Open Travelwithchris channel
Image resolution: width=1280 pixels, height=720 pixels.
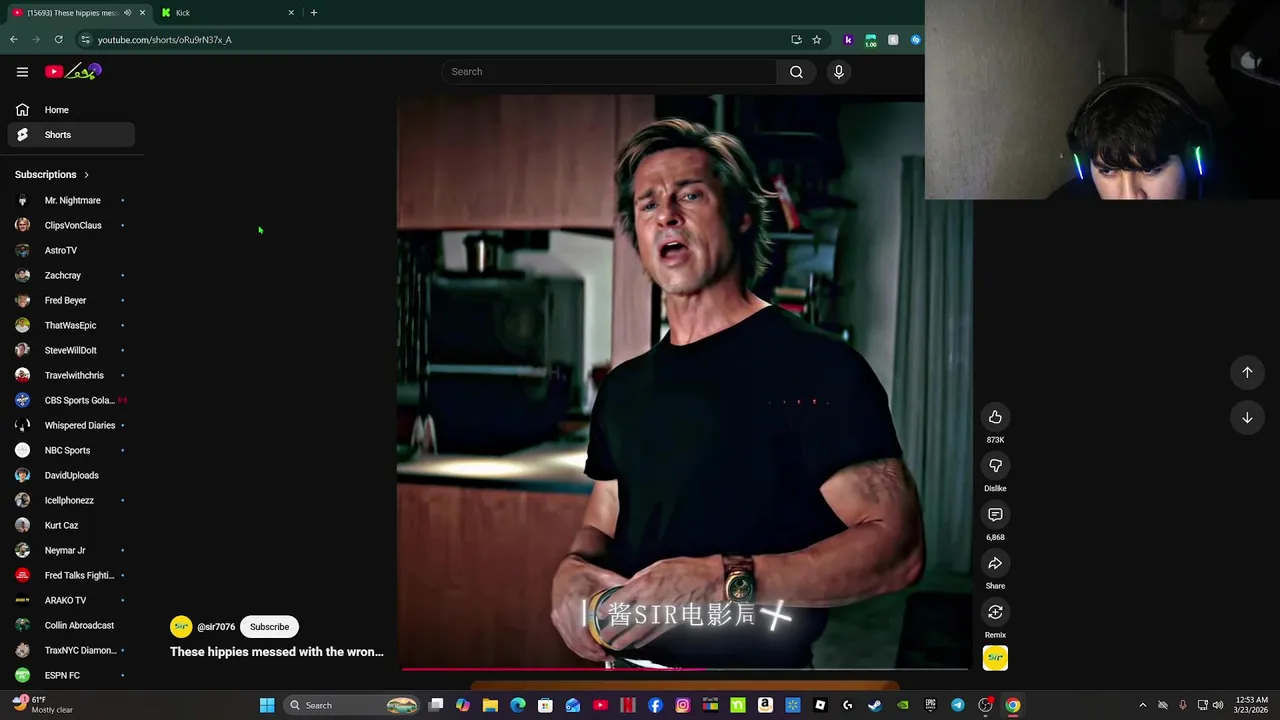pyautogui.click(x=71, y=375)
